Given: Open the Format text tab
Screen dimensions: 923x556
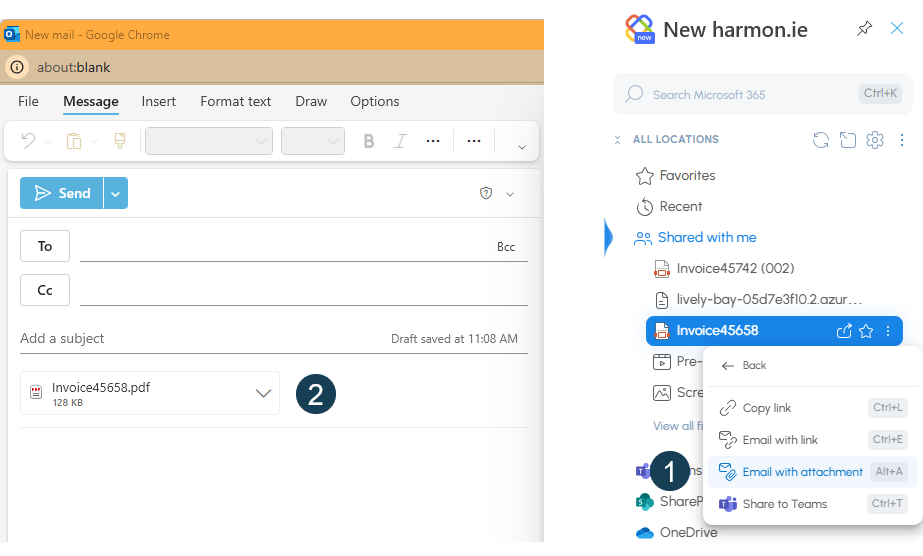Looking at the screenshot, I should tap(235, 101).
